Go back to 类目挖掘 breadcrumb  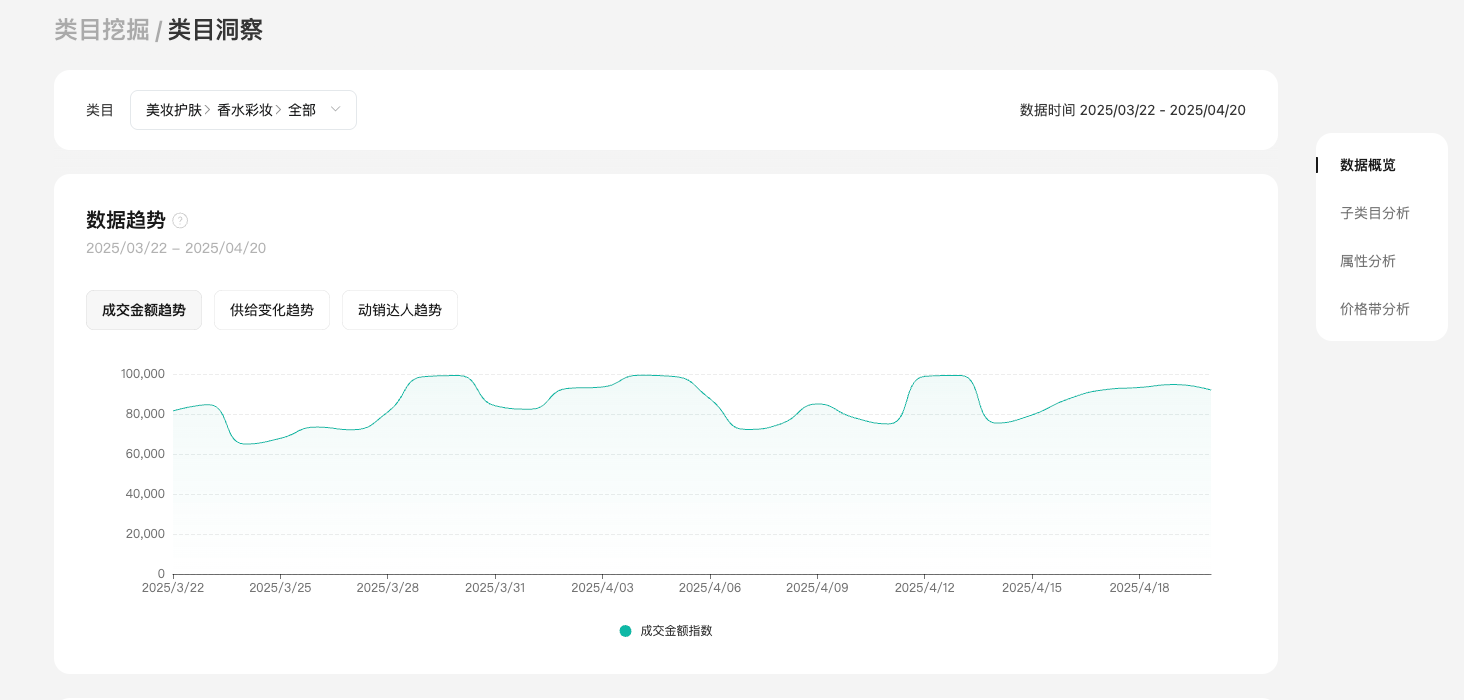click(x=102, y=30)
